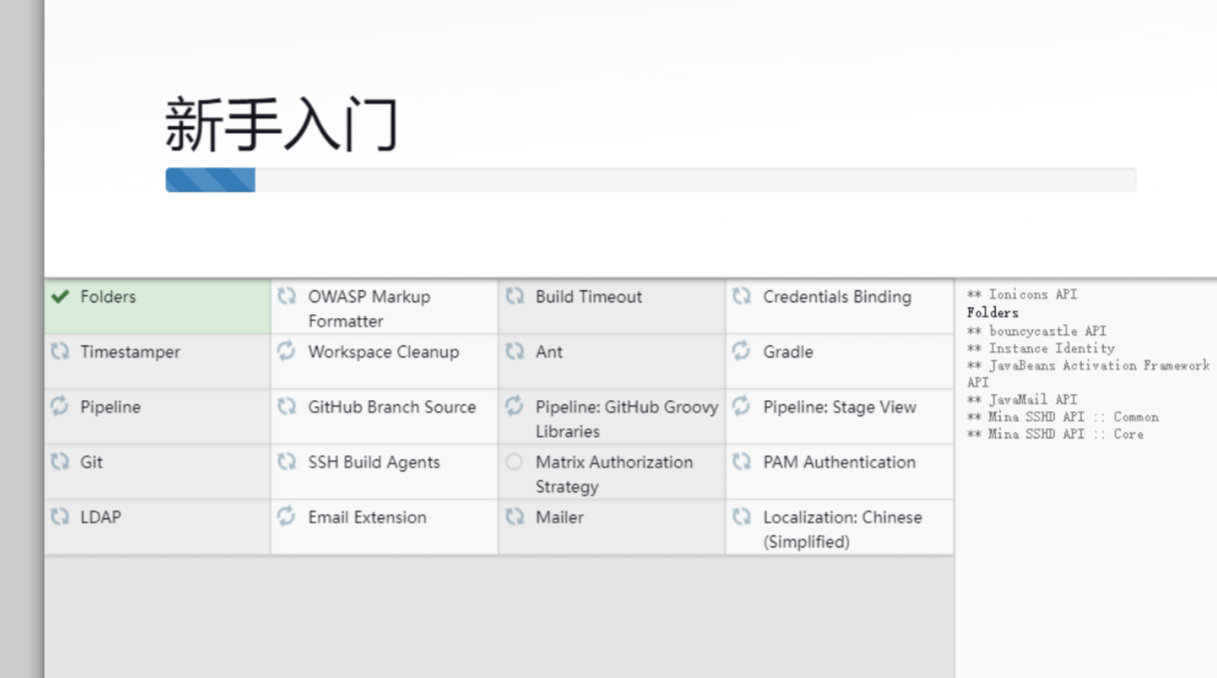Click the Mina SSHD API :: Common line
The image size is (1217, 678).
click(1063, 417)
